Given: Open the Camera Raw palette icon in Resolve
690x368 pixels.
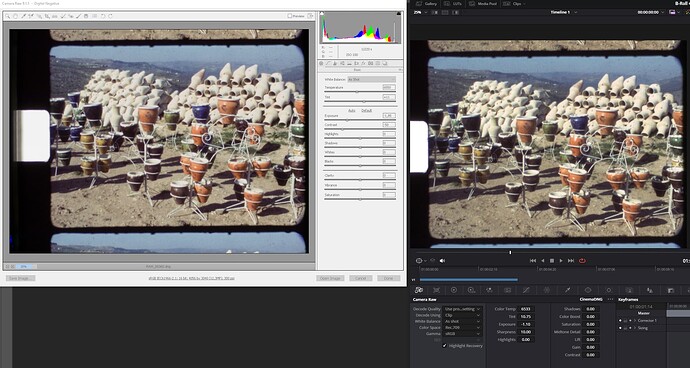Looking at the screenshot, I should pyautogui.click(x=418, y=290).
